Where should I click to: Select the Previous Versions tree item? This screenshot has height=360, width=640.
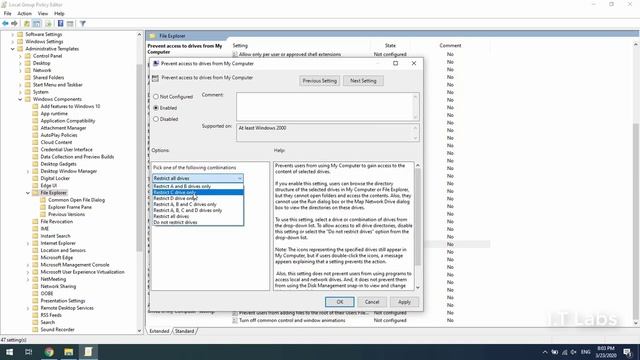tap(67, 214)
